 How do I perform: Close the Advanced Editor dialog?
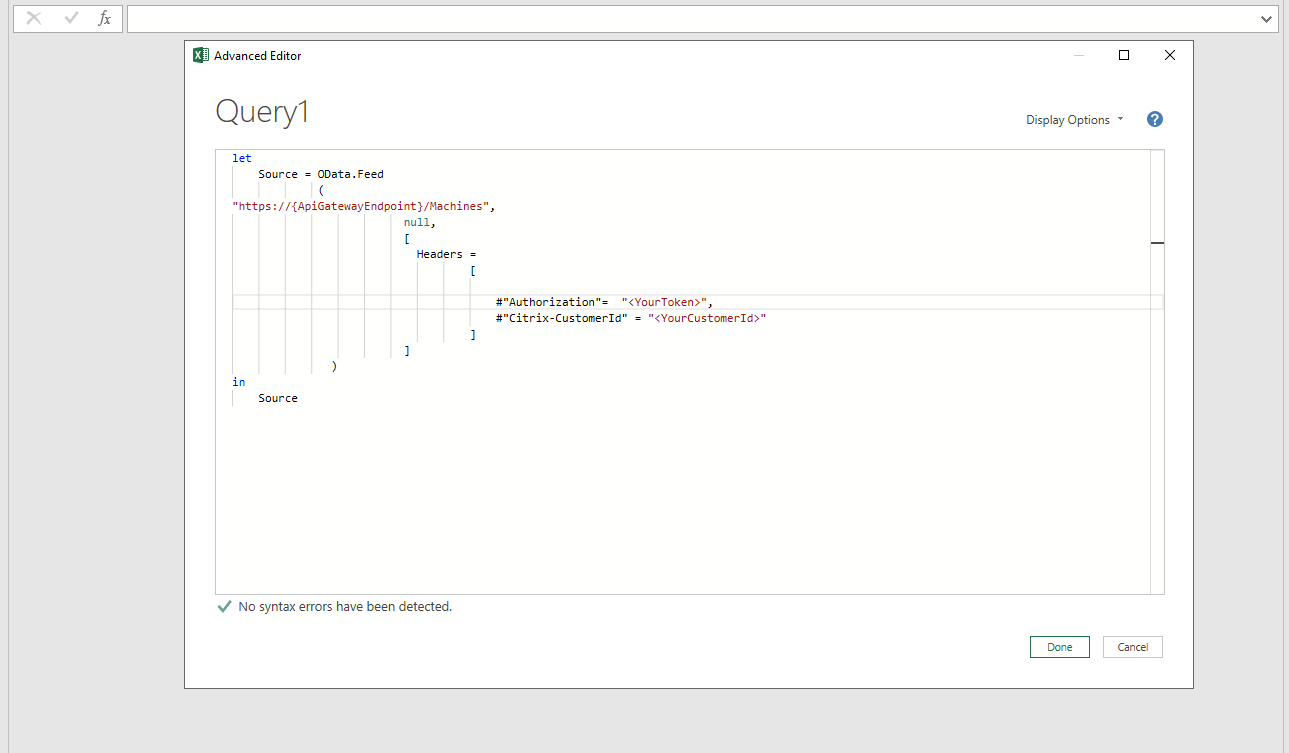[x=1170, y=56]
